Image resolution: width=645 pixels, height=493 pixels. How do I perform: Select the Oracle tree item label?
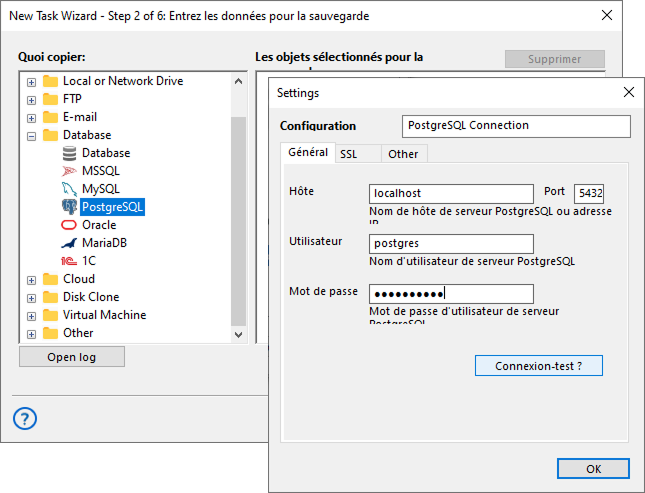pos(99,225)
